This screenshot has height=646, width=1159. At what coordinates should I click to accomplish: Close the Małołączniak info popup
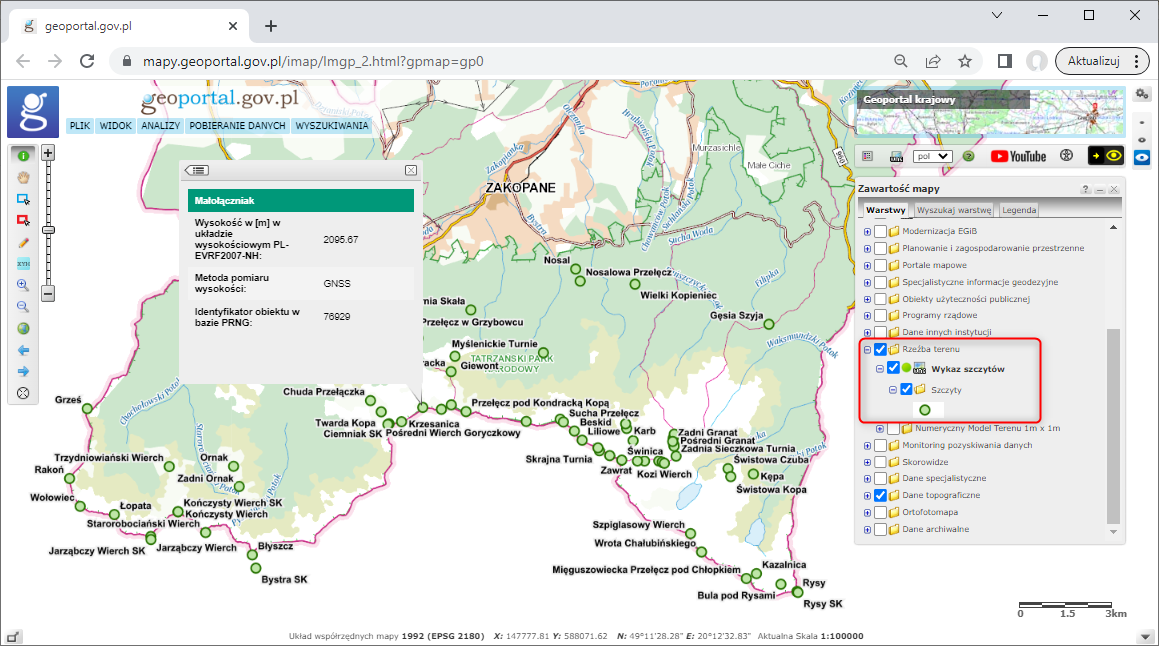[410, 171]
